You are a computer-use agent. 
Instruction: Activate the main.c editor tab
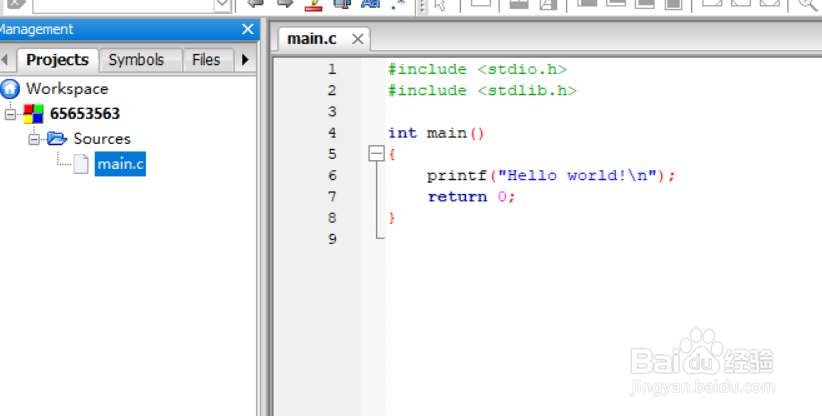312,39
